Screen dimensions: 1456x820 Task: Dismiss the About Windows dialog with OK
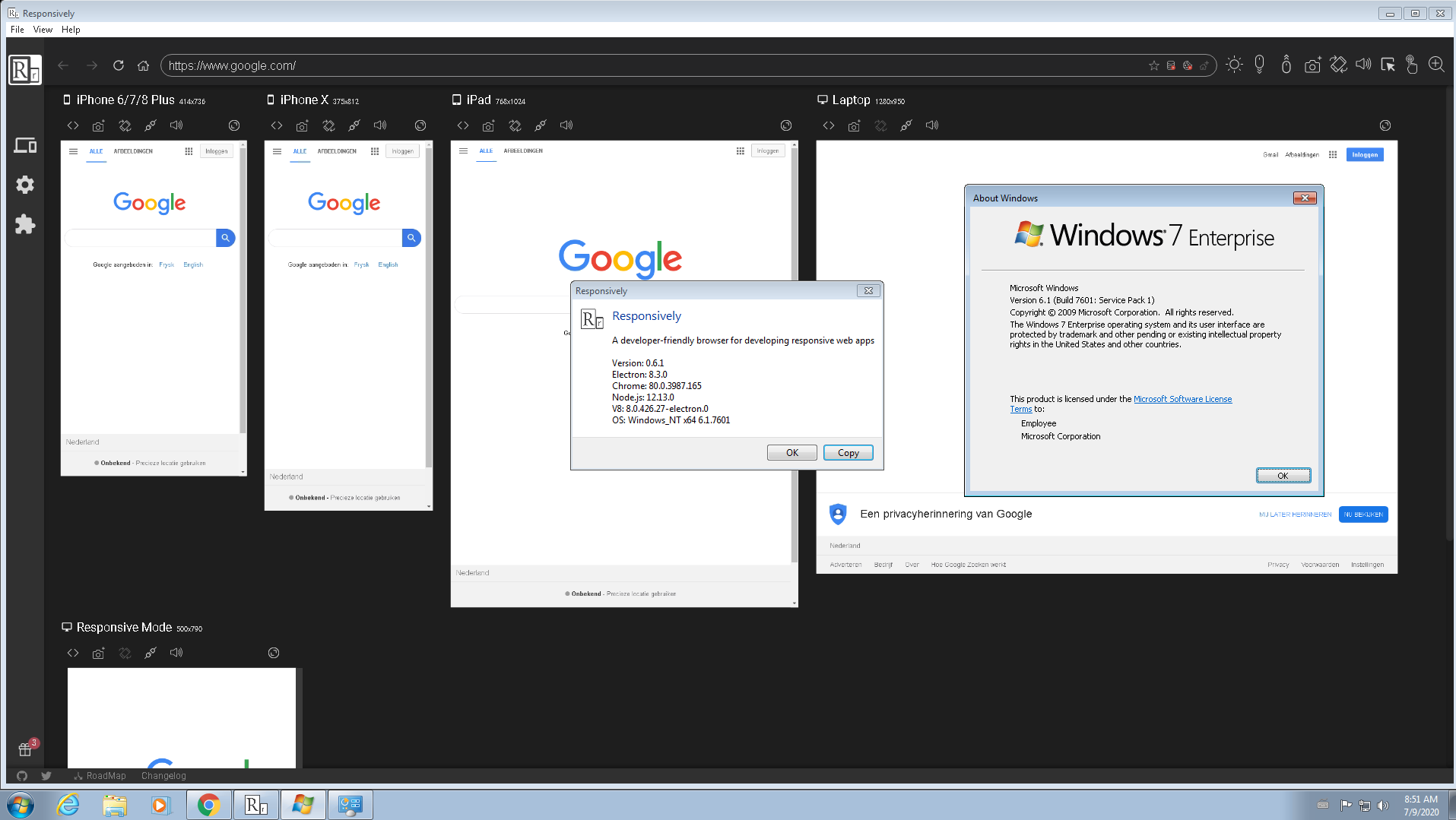[1283, 475]
